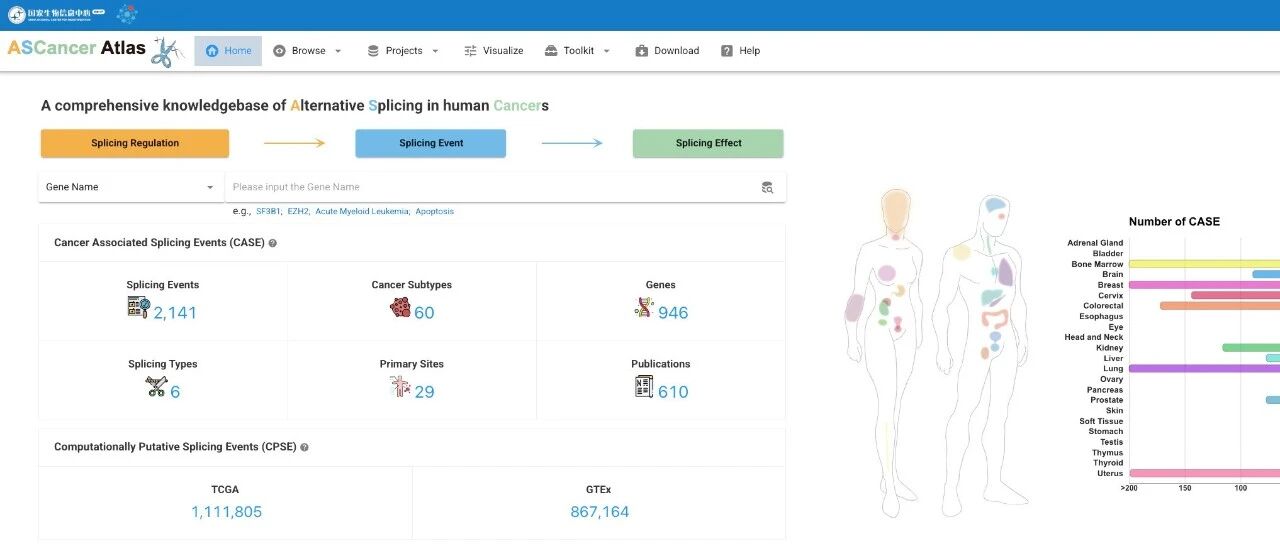Click the 60 cancer subtypes count
Screen dimensions: 1280x544
point(424,313)
